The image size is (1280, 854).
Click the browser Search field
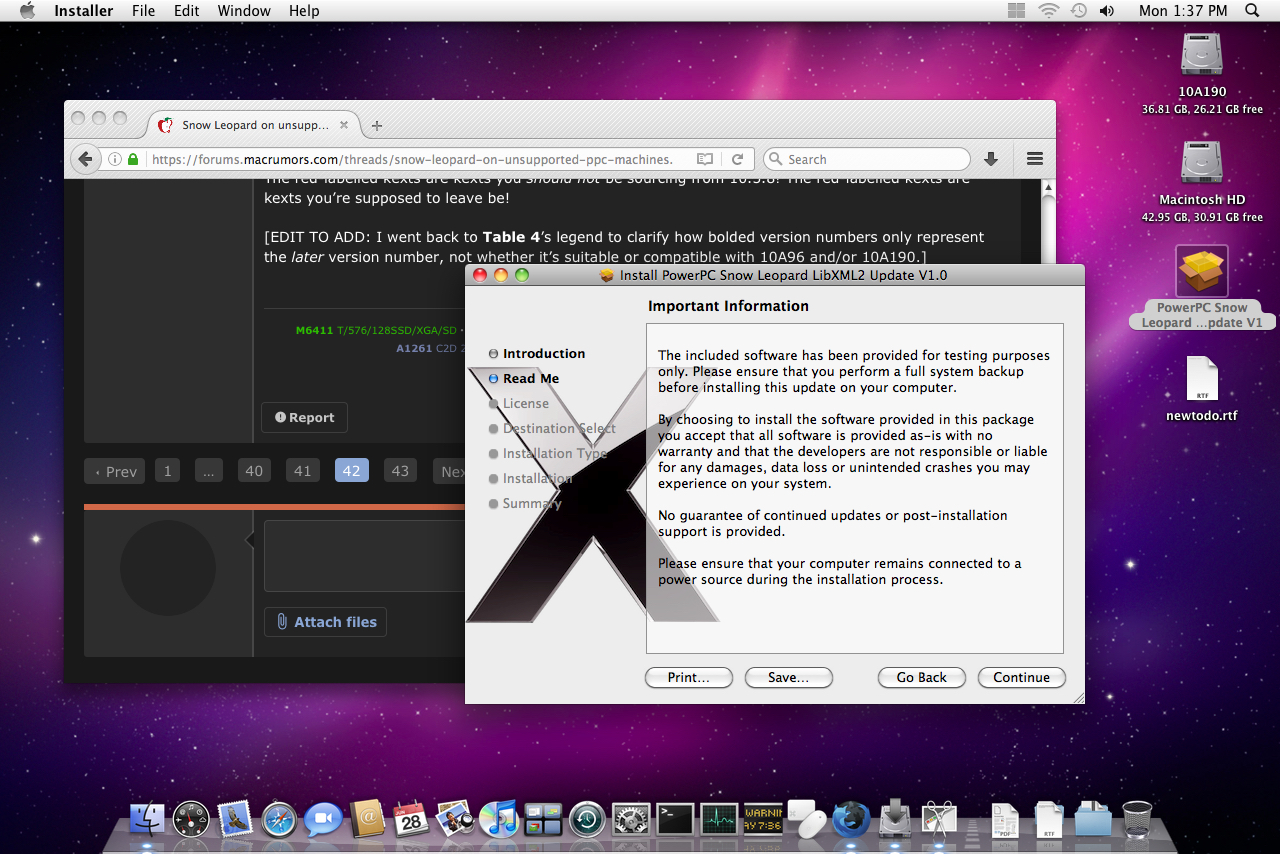click(x=866, y=159)
